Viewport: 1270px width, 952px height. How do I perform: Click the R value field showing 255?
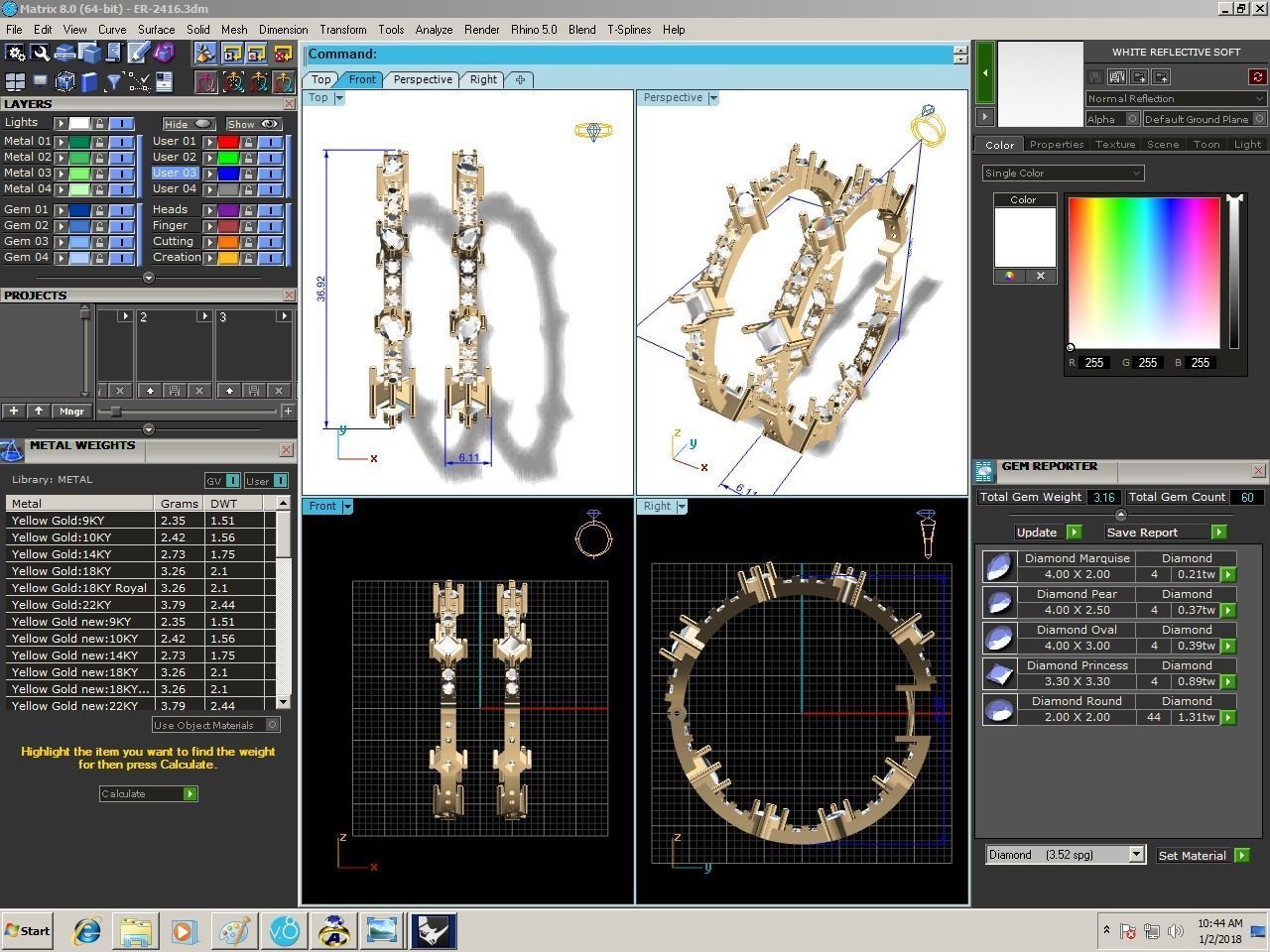[x=1094, y=363]
